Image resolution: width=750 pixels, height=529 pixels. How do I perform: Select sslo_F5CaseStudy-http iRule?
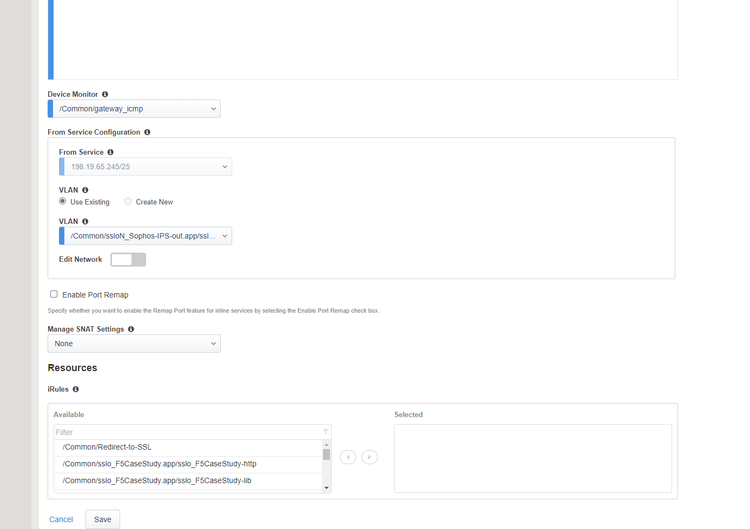click(x=188, y=464)
